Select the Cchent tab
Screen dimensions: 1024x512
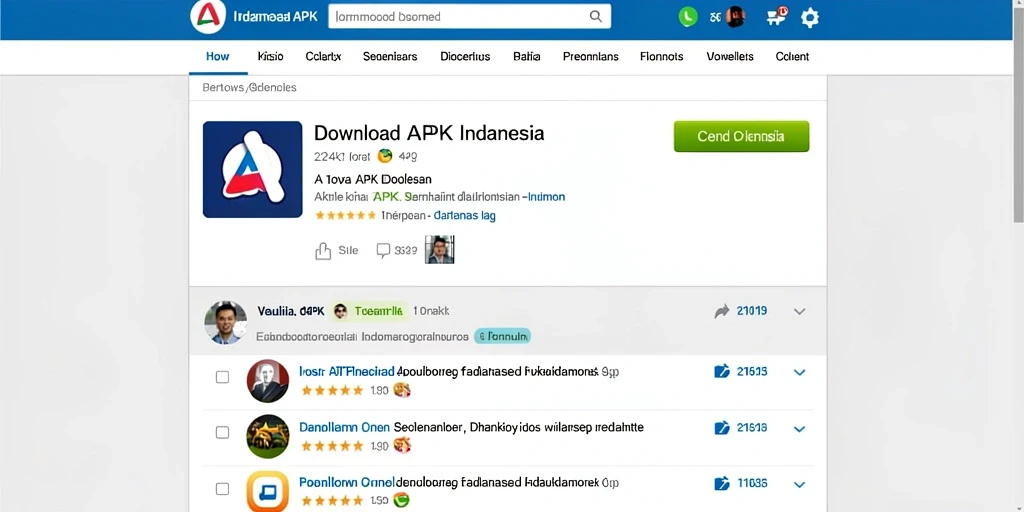tap(792, 57)
